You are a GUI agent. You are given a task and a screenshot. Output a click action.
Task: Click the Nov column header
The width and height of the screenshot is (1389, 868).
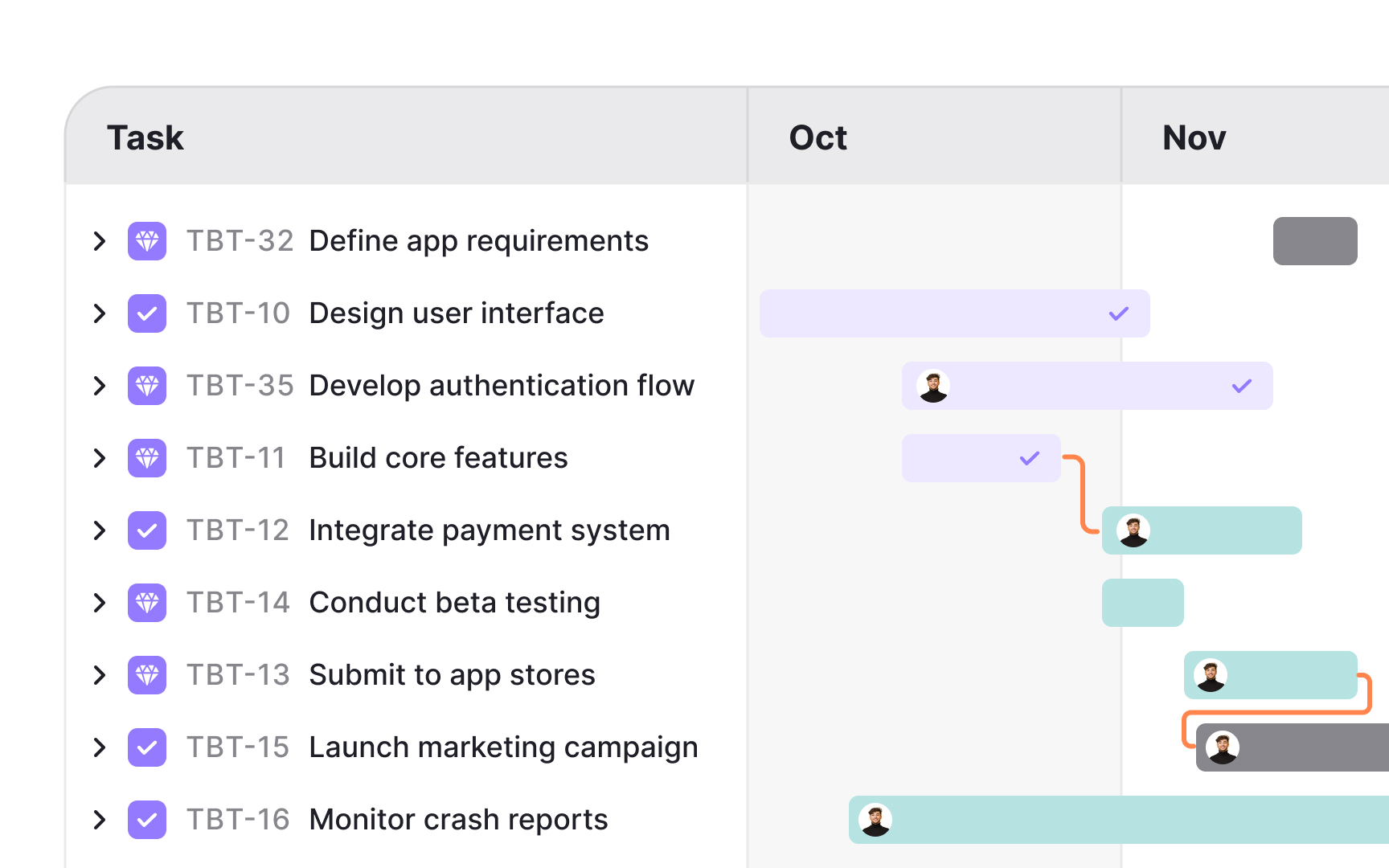point(1193,137)
